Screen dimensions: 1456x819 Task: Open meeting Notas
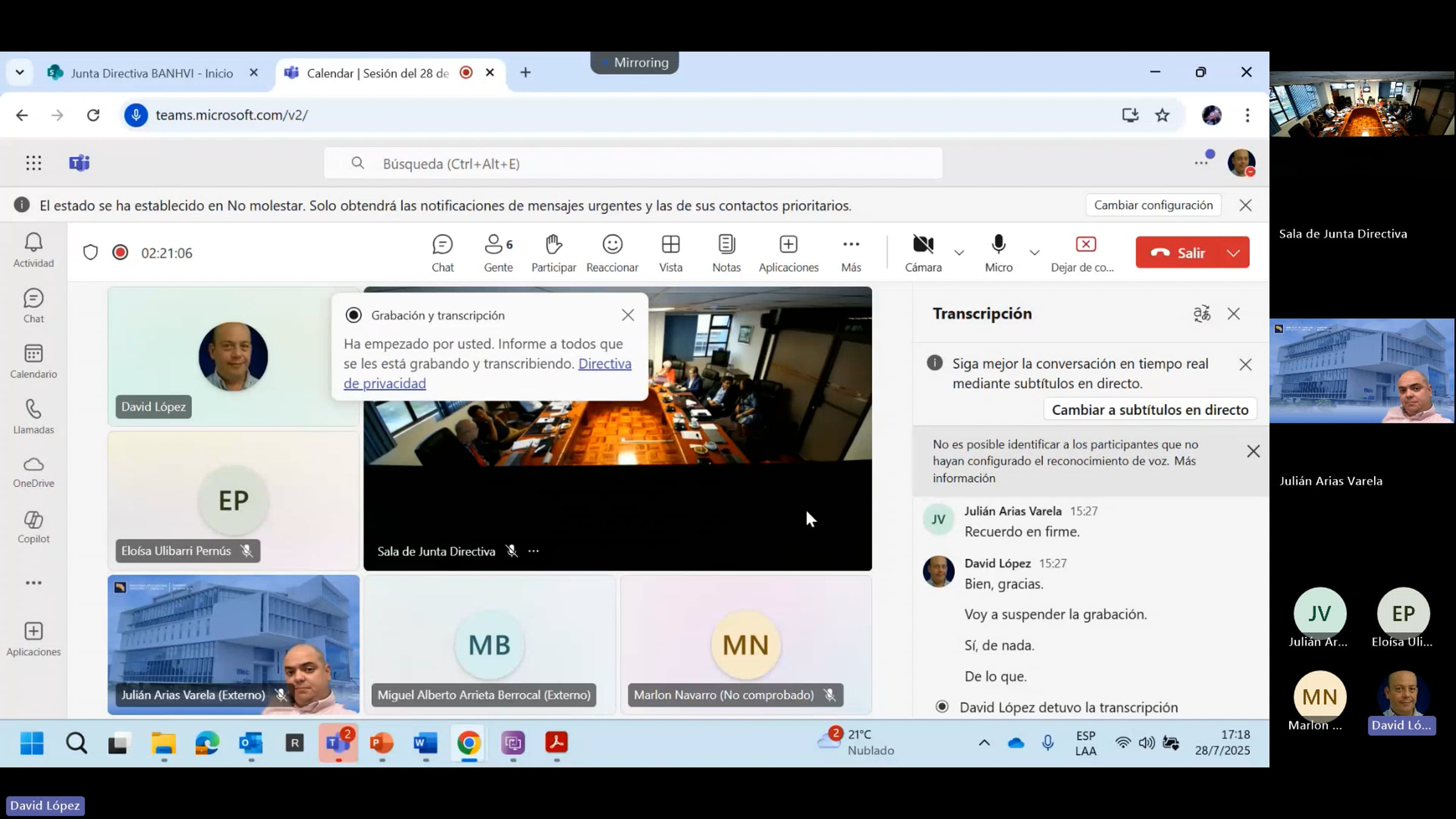click(x=726, y=253)
